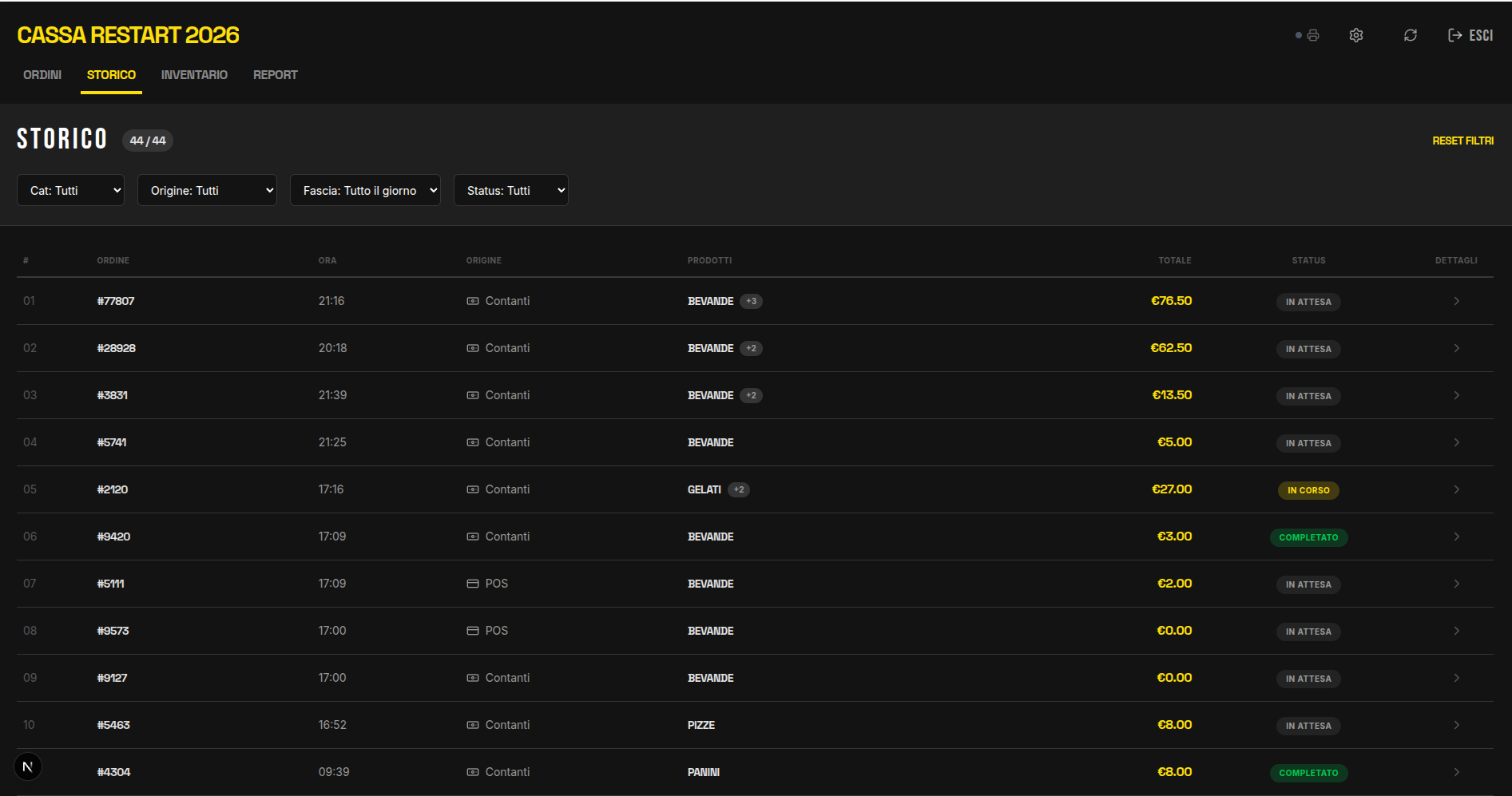Click cash icon in order #77807 row
This screenshot has width=1512, height=796.
(x=473, y=301)
